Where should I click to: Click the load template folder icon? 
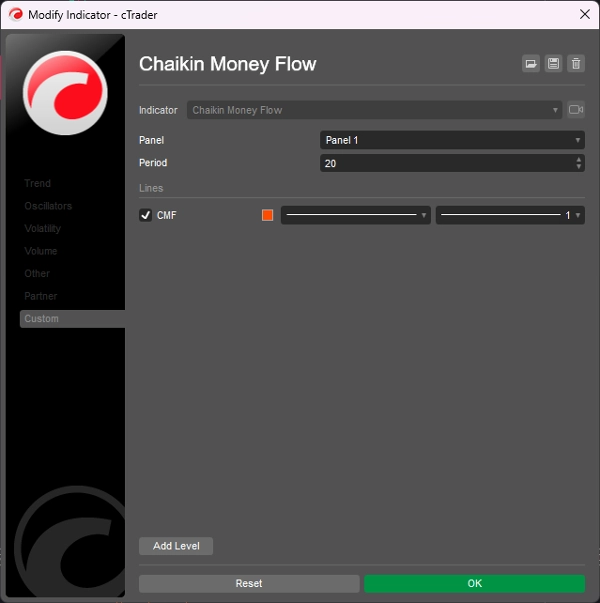pos(531,63)
